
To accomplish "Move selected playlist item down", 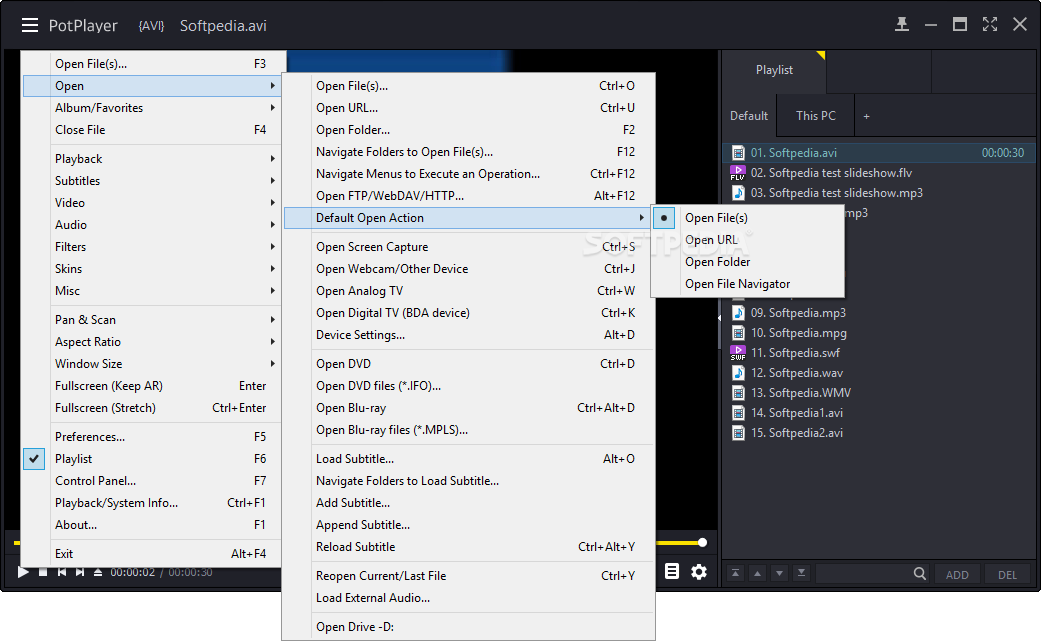I will point(779,573).
